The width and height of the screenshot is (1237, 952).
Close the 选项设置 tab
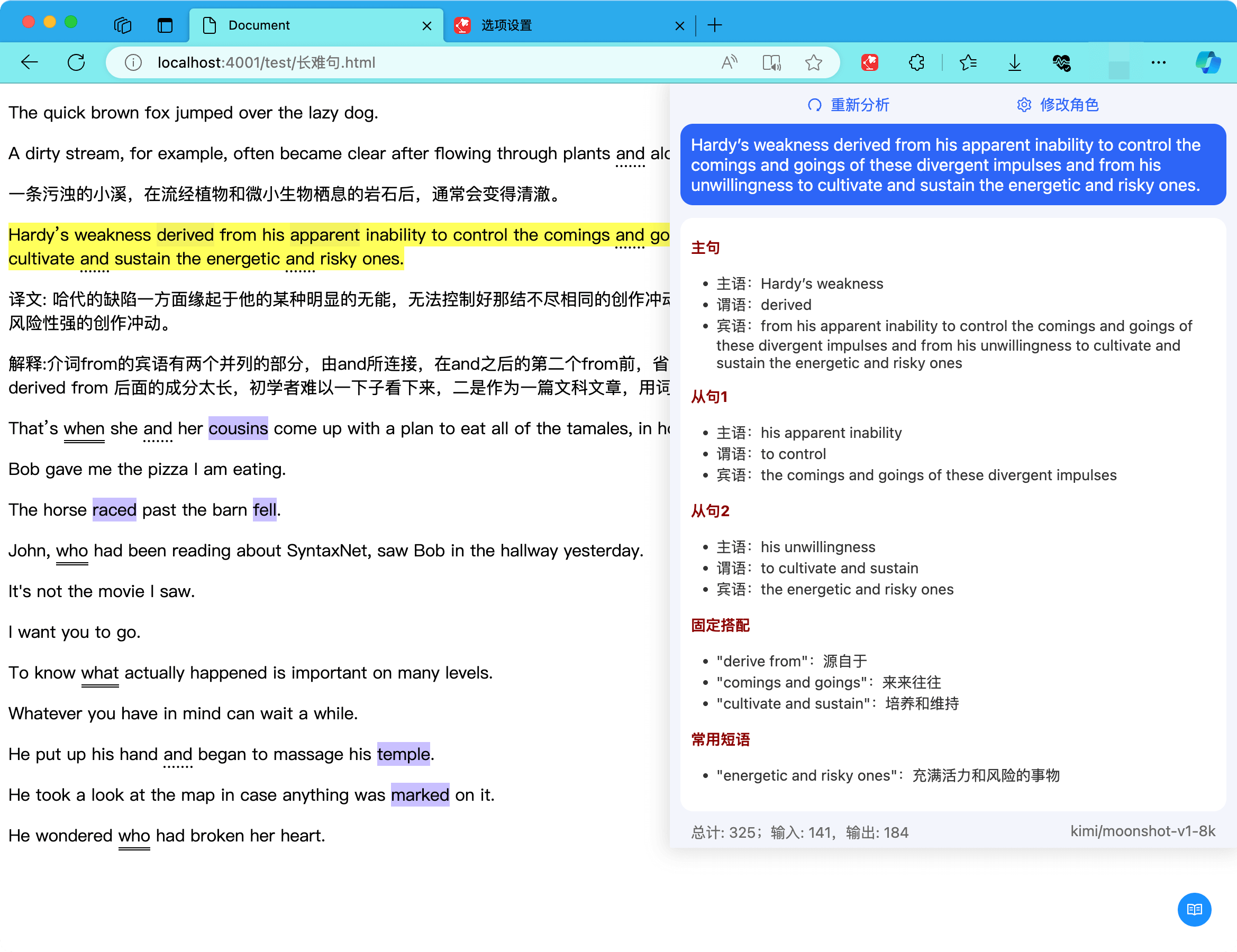pyautogui.click(x=679, y=25)
